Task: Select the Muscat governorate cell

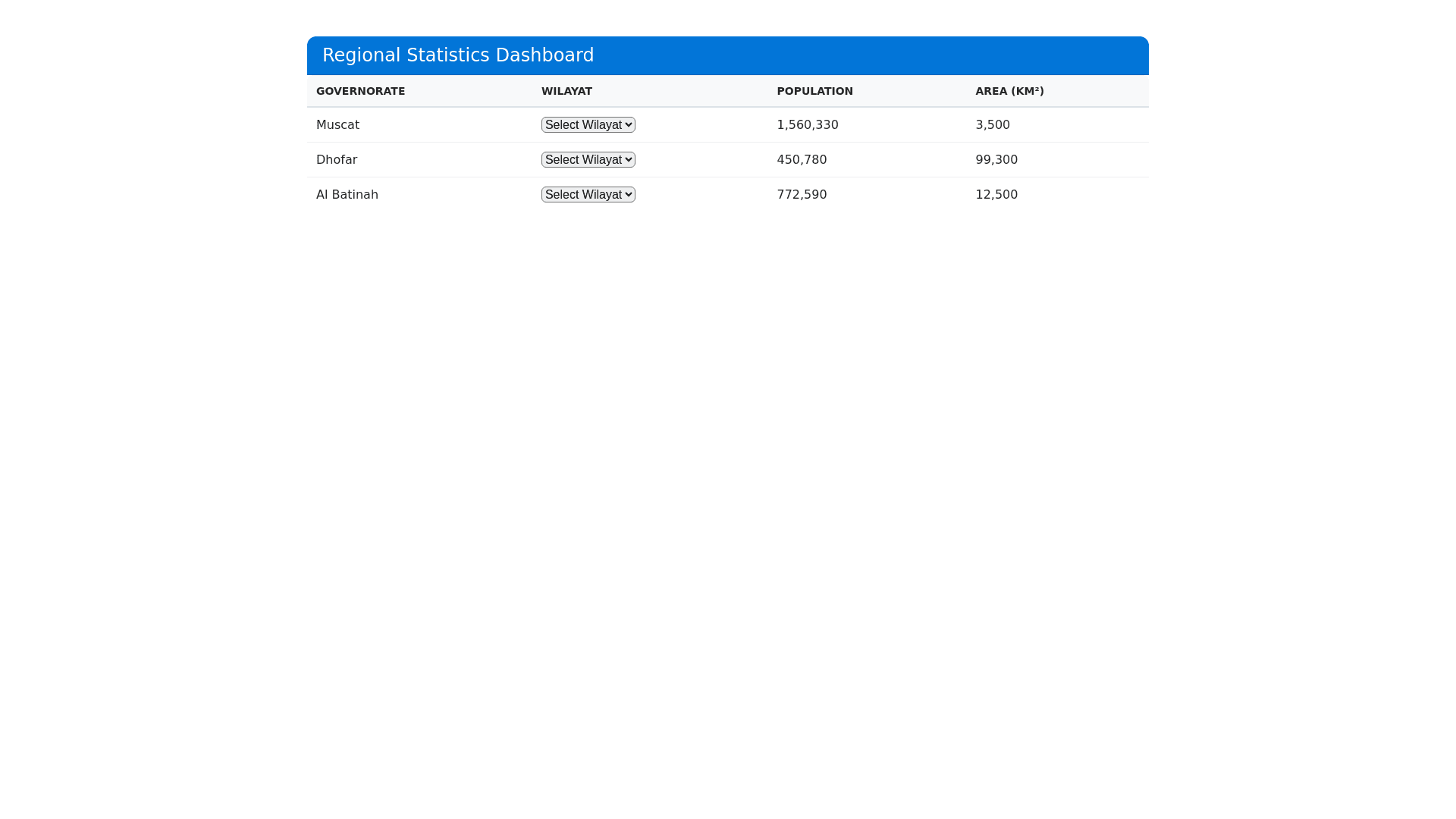Action: coord(337,124)
